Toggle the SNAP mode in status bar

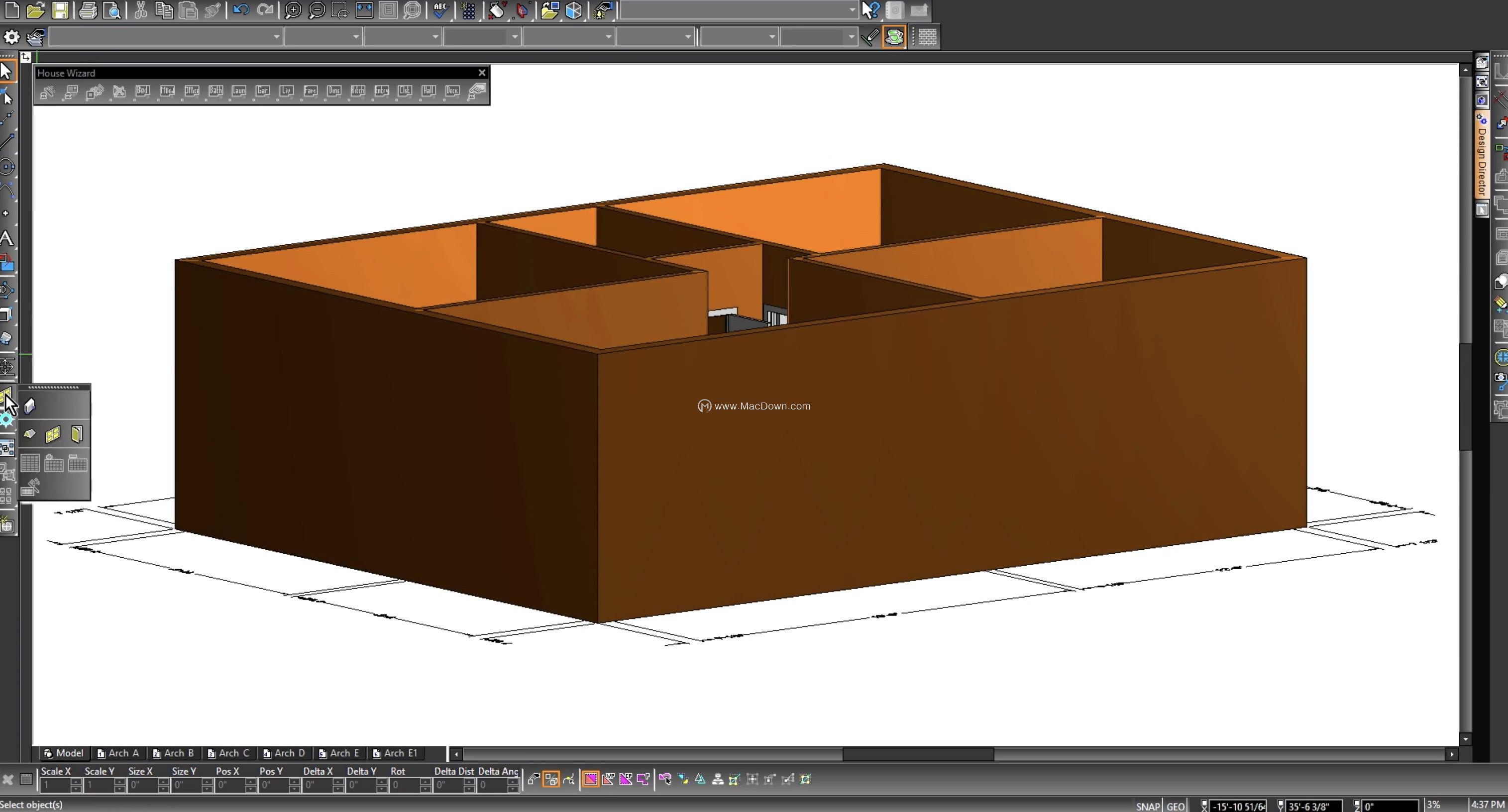click(1147, 806)
